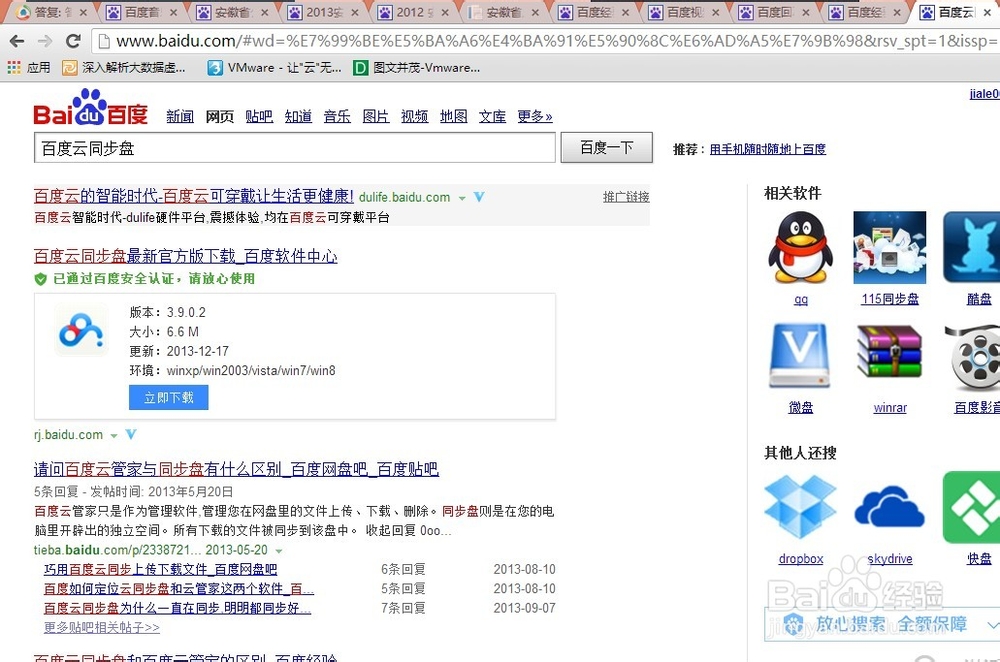Click the 快盘 green icon
The width and height of the screenshot is (1000, 662).
[971, 508]
